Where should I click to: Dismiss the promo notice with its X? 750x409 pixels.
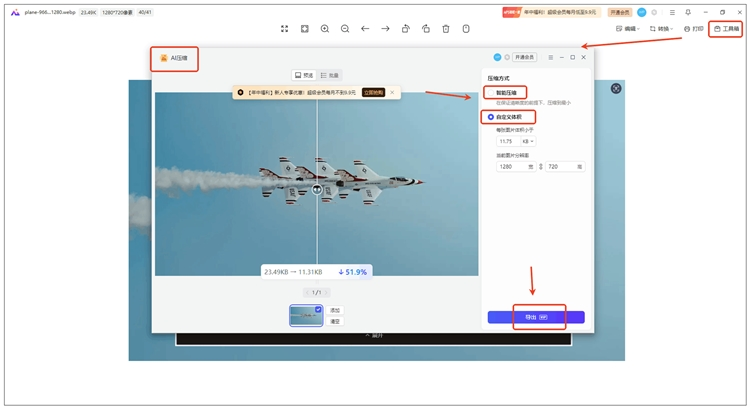pos(392,92)
